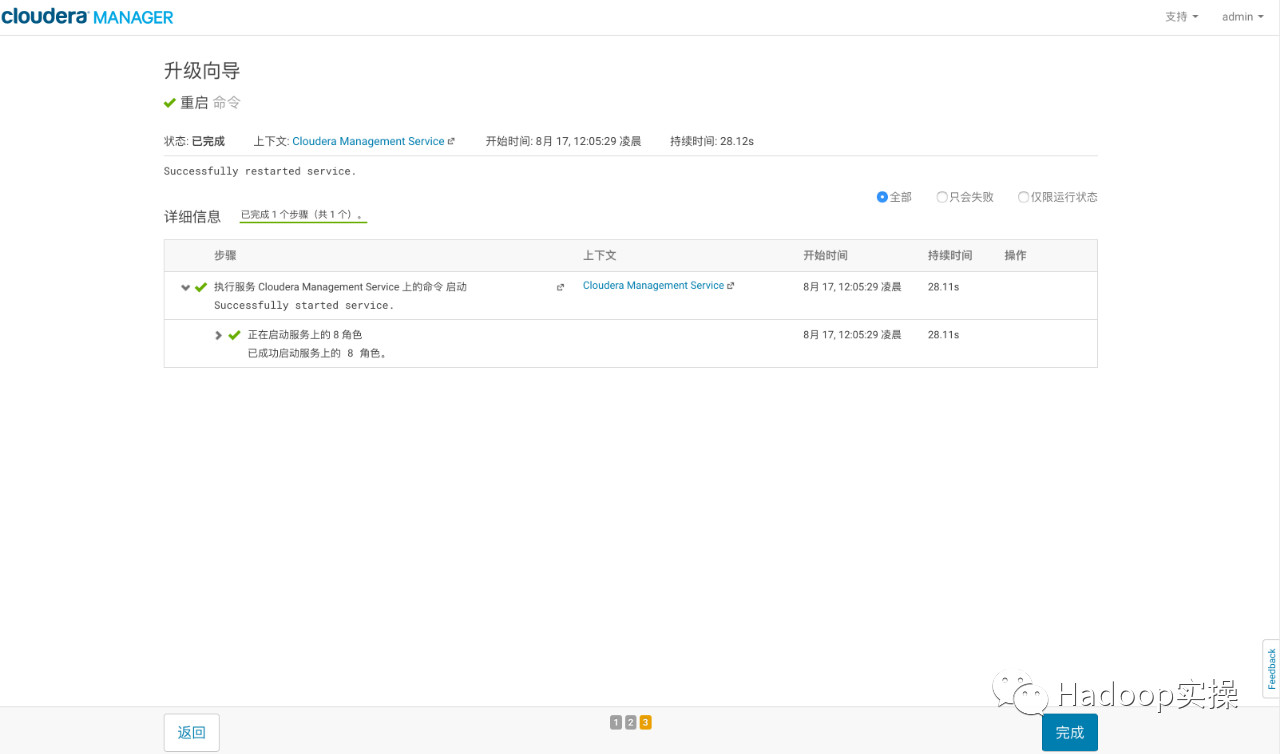Click the 完成 button
The height and width of the screenshot is (754, 1280).
pyautogui.click(x=1070, y=732)
